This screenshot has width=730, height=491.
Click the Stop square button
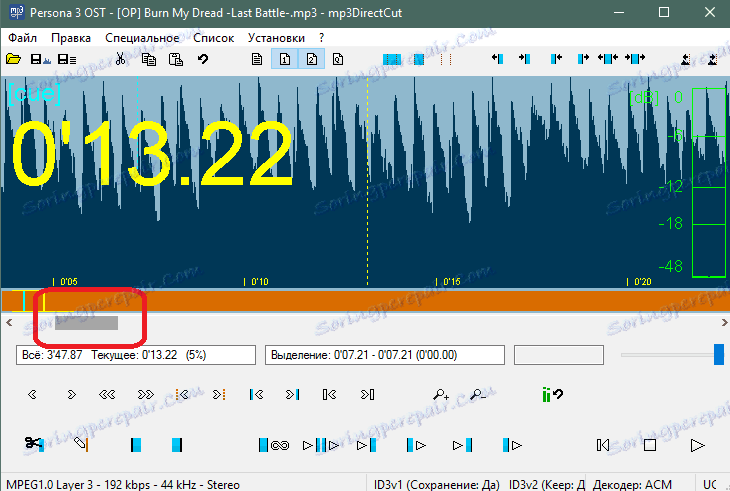pyautogui.click(x=650, y=445)
